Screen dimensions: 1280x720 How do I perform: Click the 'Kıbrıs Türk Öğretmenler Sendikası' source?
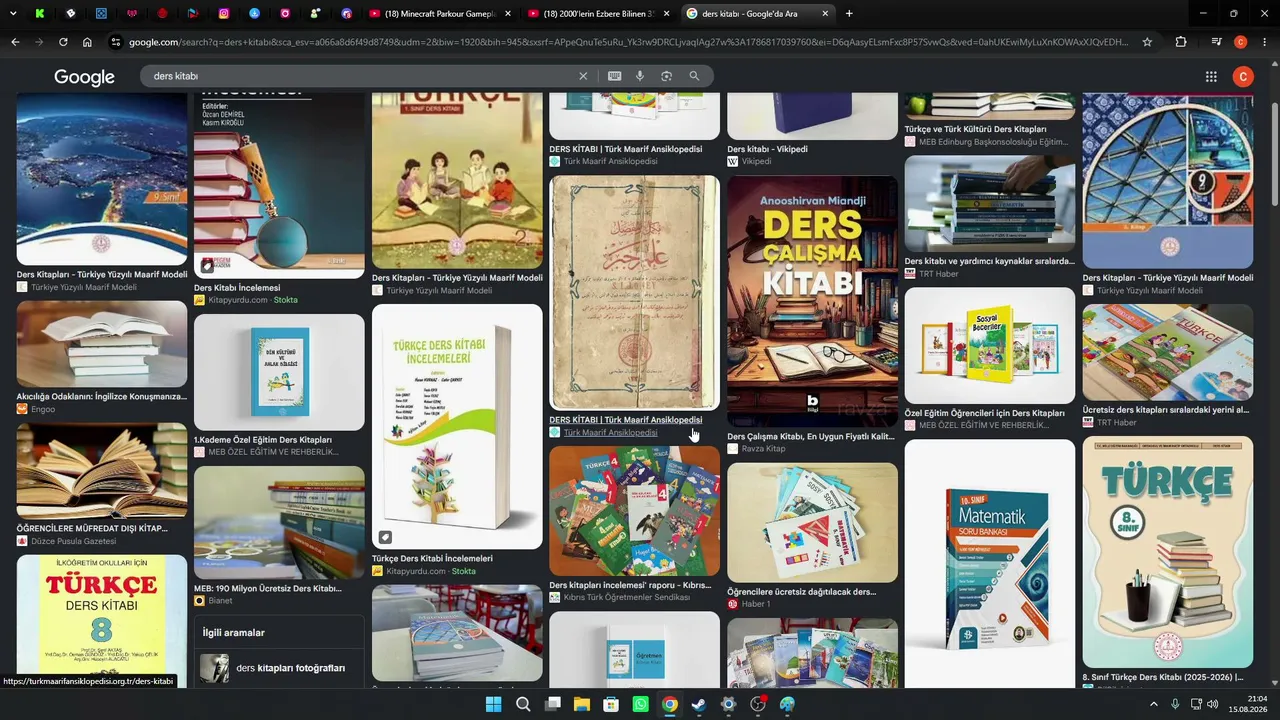(x=627, y=597)
